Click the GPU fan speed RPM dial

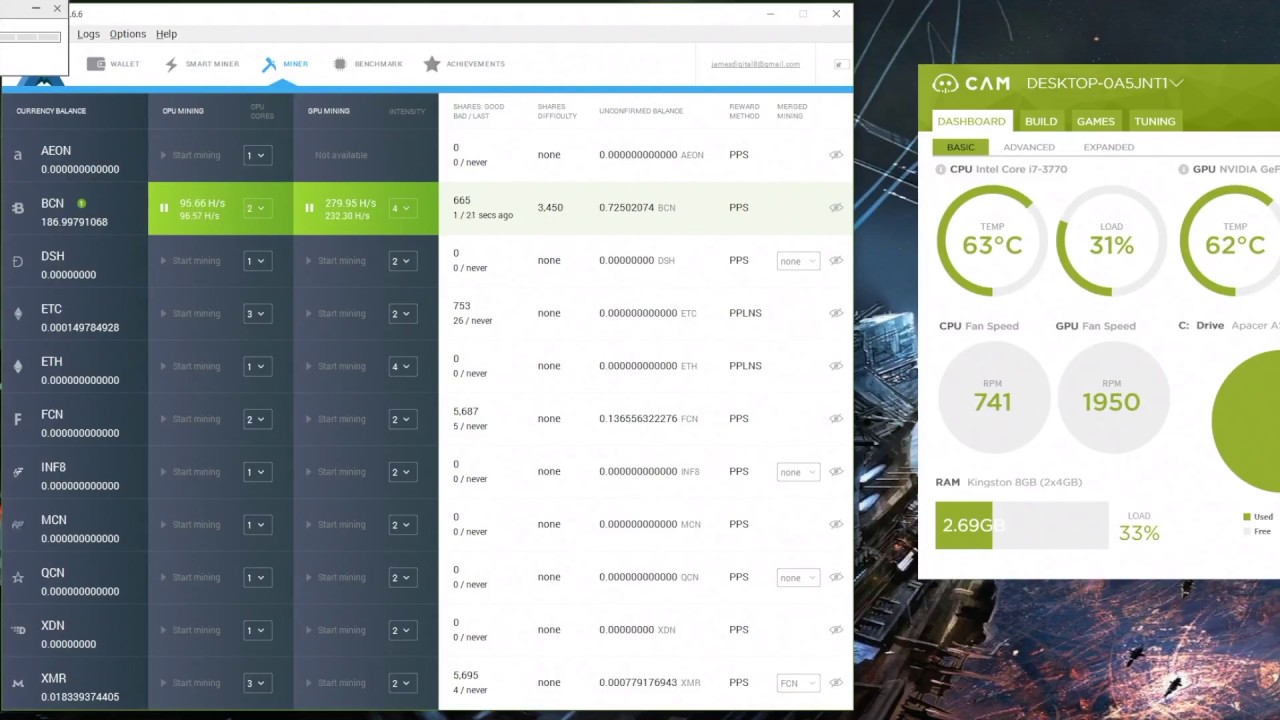[x=1111, y=397]
